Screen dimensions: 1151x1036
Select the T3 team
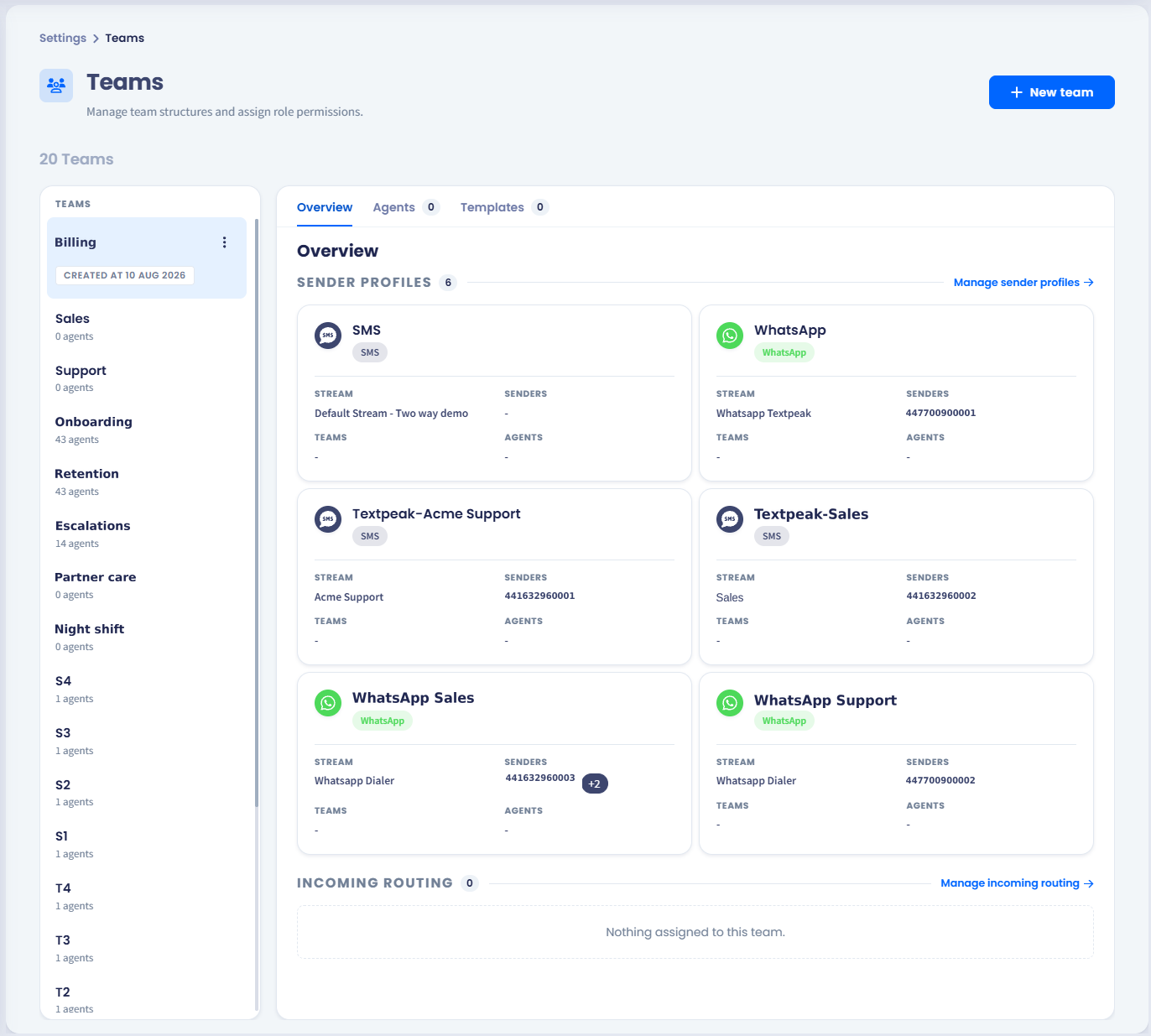pyautogui.click(x=147, y=948)
